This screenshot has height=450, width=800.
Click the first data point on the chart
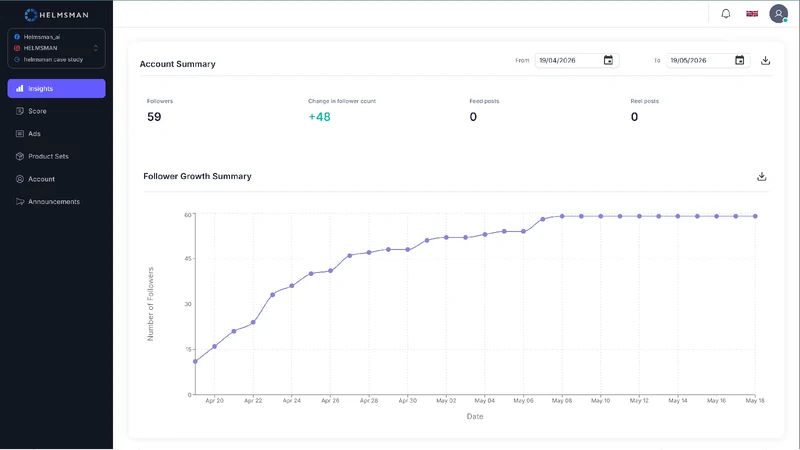[195, 361]
